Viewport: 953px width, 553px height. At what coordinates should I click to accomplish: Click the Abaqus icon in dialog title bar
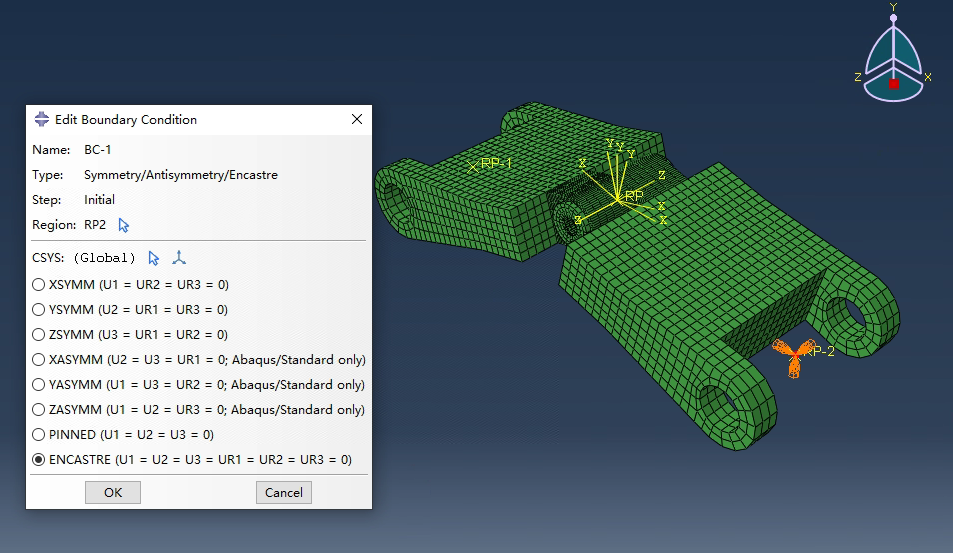tap(41, 119)
